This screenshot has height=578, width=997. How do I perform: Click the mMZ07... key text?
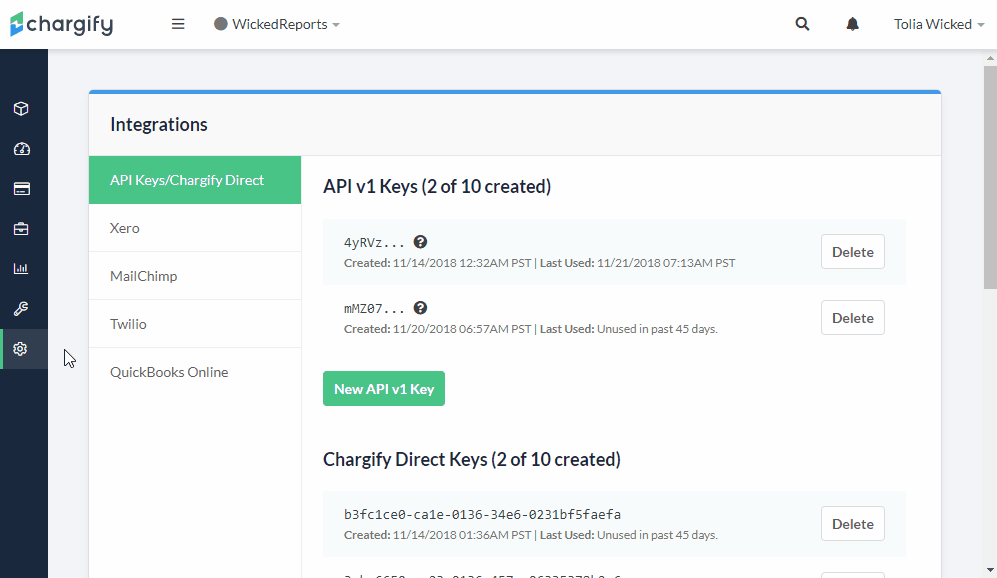pyautogui.click(x=374, y=309)
